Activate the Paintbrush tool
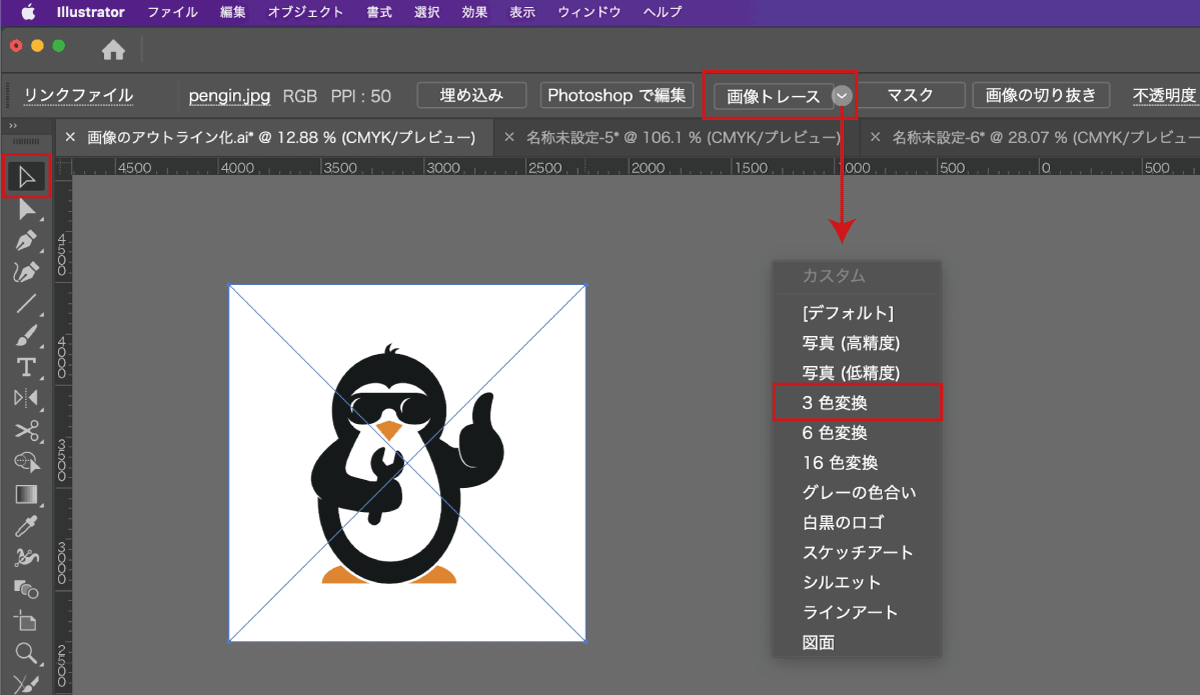Image resolution: width=1200 pixels, height=695 pixels. (26, 335)
